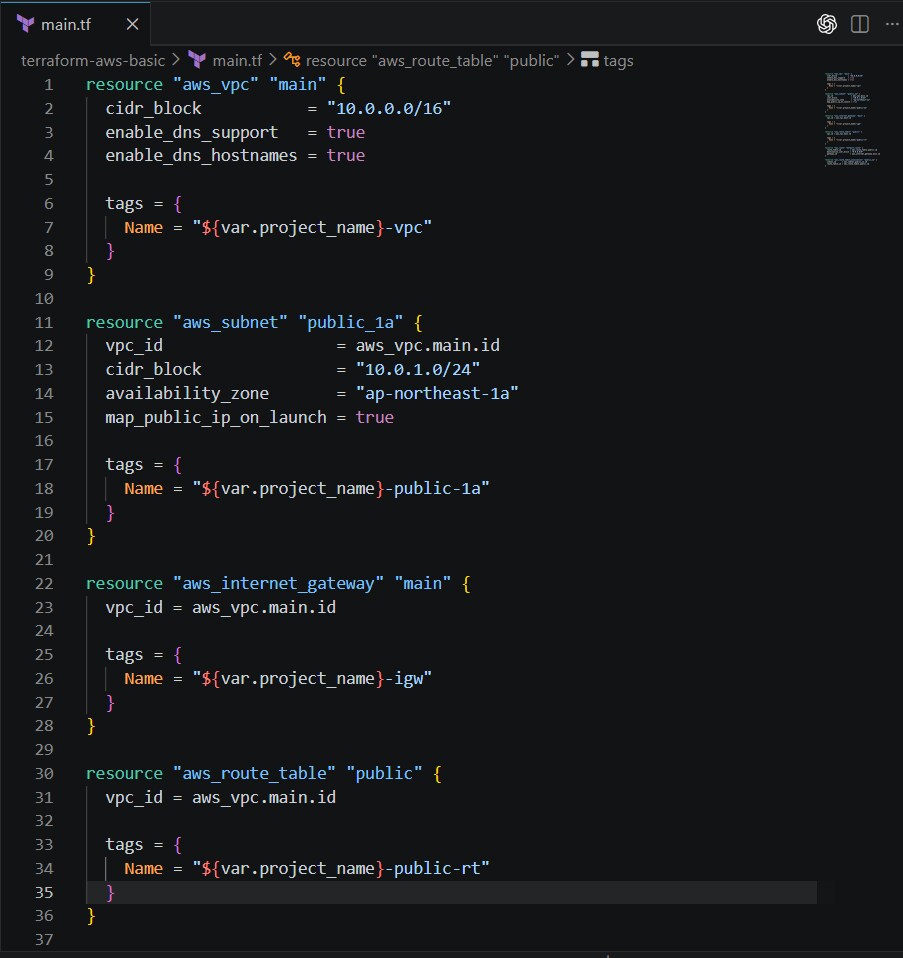This screenshot has height=958, width=903.
Task: Click cidr_block on line 2
Action: pyautogui.click(x=153, y=108)
